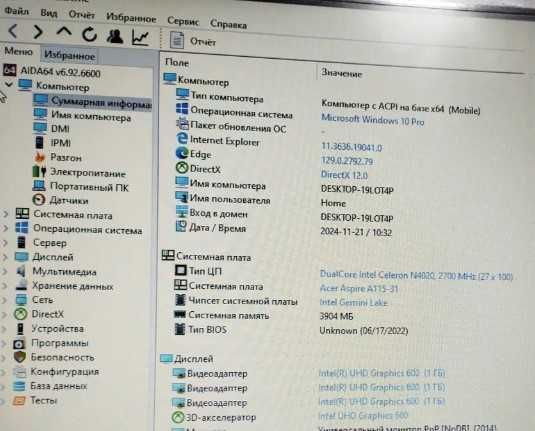Image resolution: width=535 pixels, height=431 pixels.
Task: Expand the Сеть tree node
Action: click(4, 300)
